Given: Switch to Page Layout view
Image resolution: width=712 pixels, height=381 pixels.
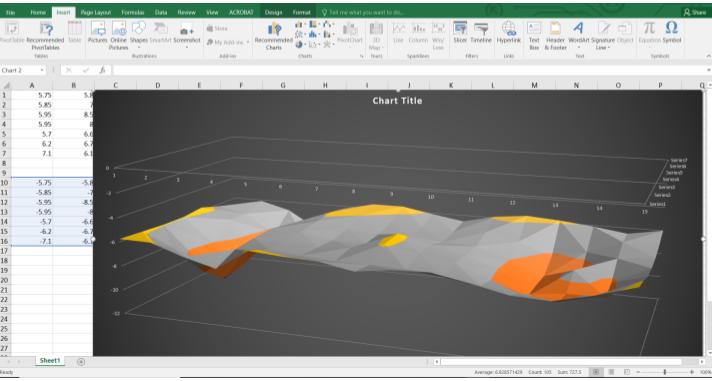Looking at the screenshot, I should click(x=612, y=372).
